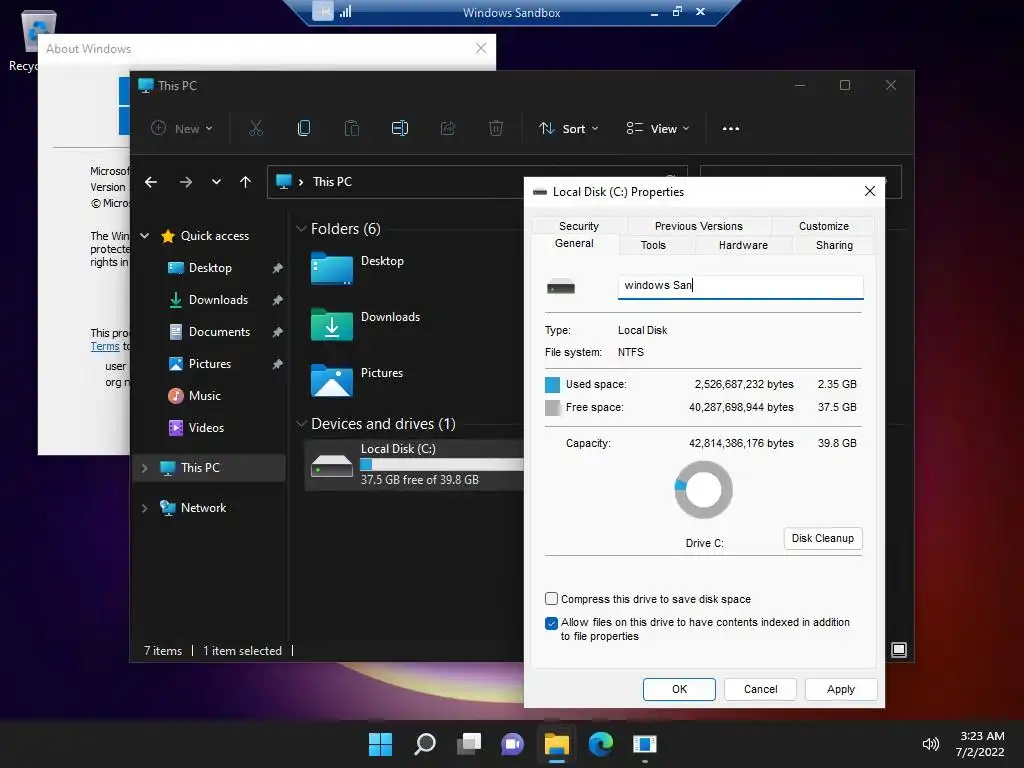Select the Local Disk (C:) drive icon

pyautogui.click(x=332, y=466)
